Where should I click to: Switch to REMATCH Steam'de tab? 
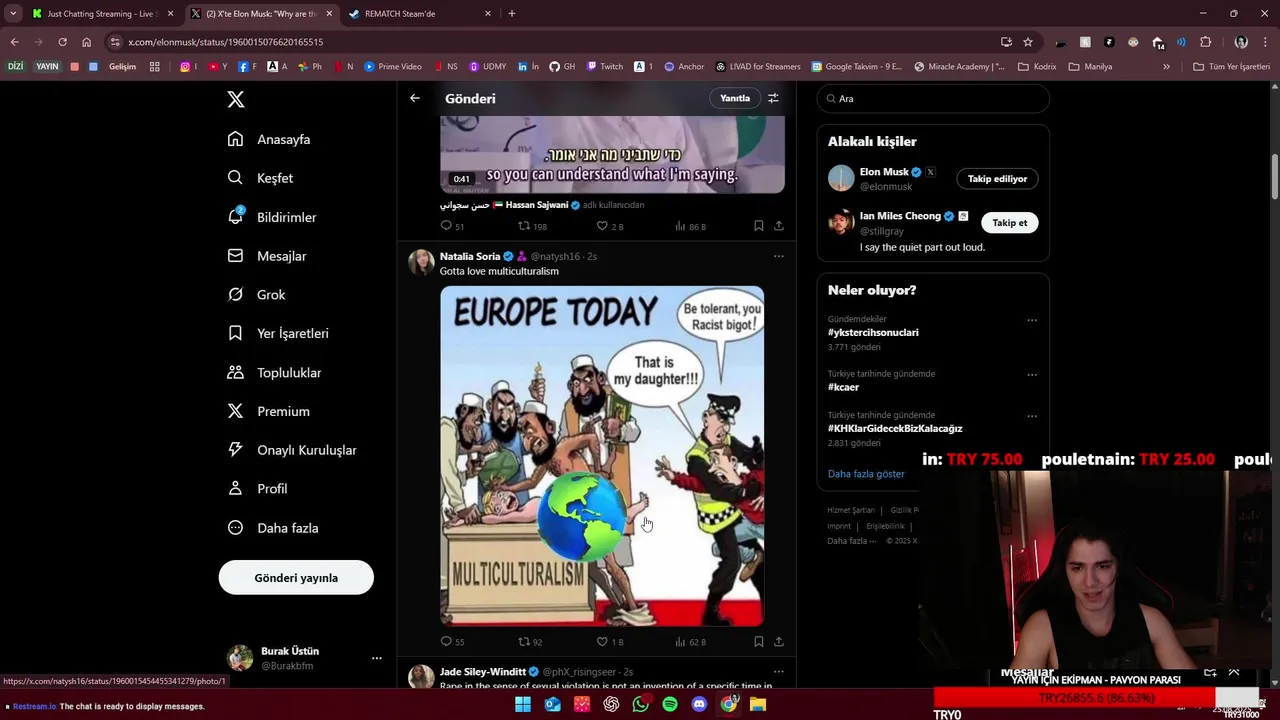click(x=420, y=14)
